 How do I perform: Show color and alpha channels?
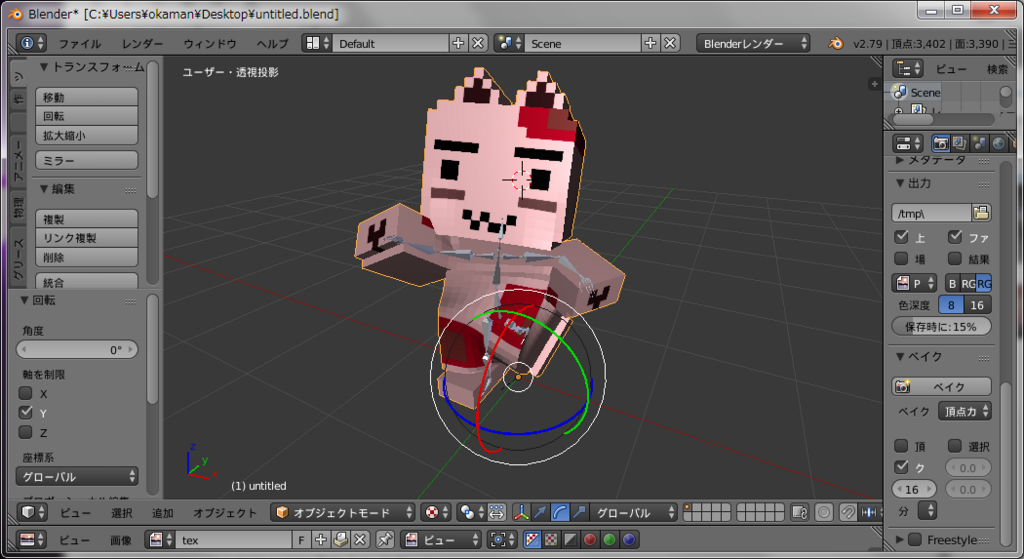[x=533, y=539]
